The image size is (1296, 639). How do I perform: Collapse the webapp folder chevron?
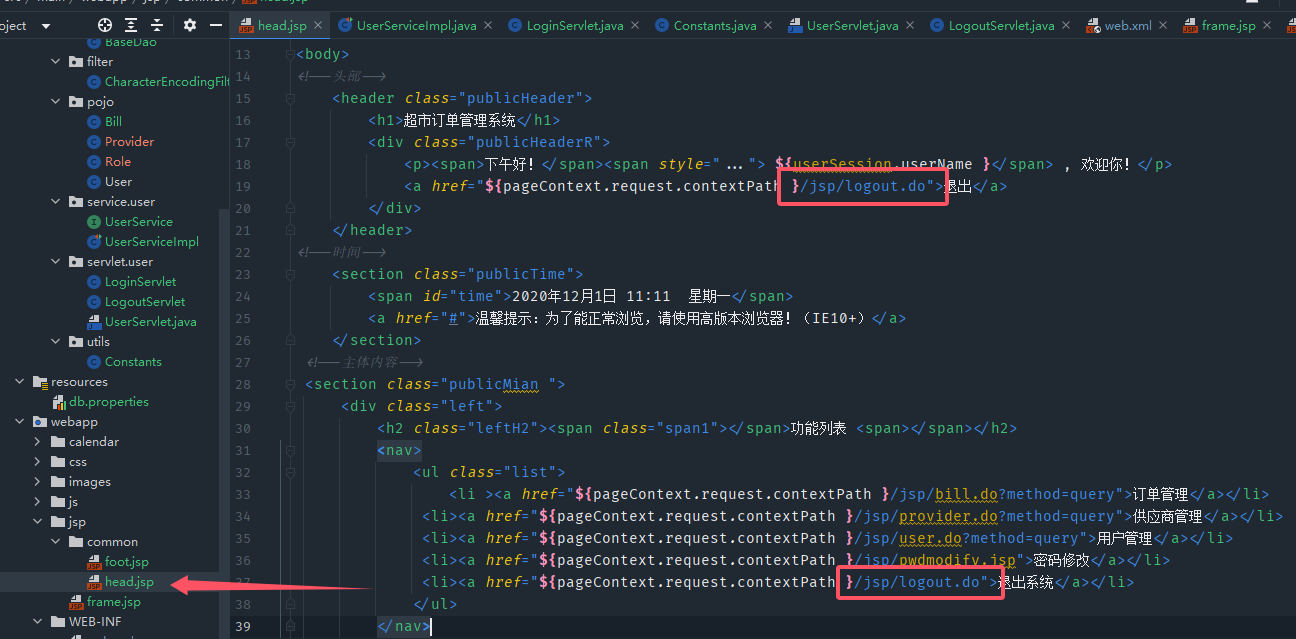(x=20, y=422)
